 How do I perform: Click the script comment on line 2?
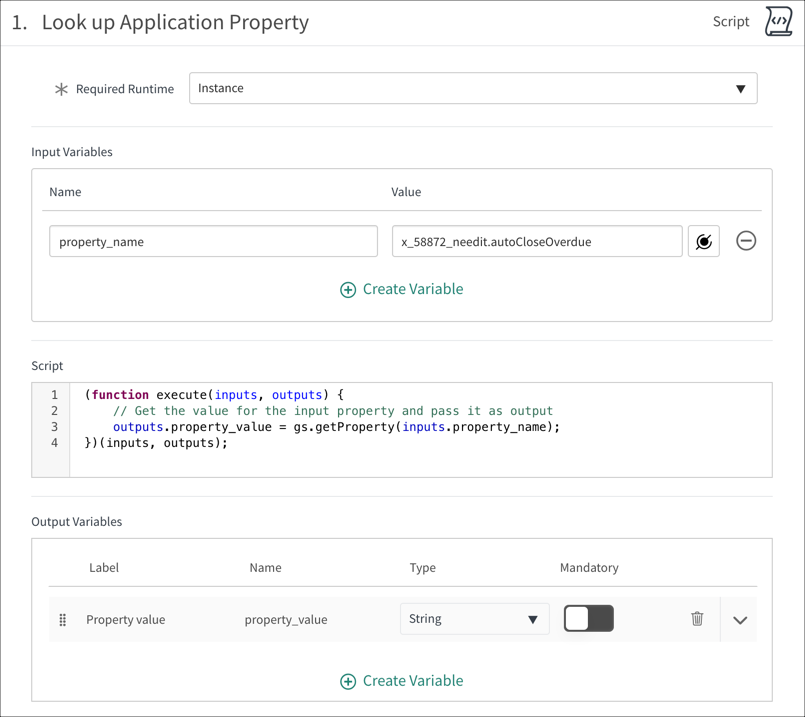click(333, 411)
